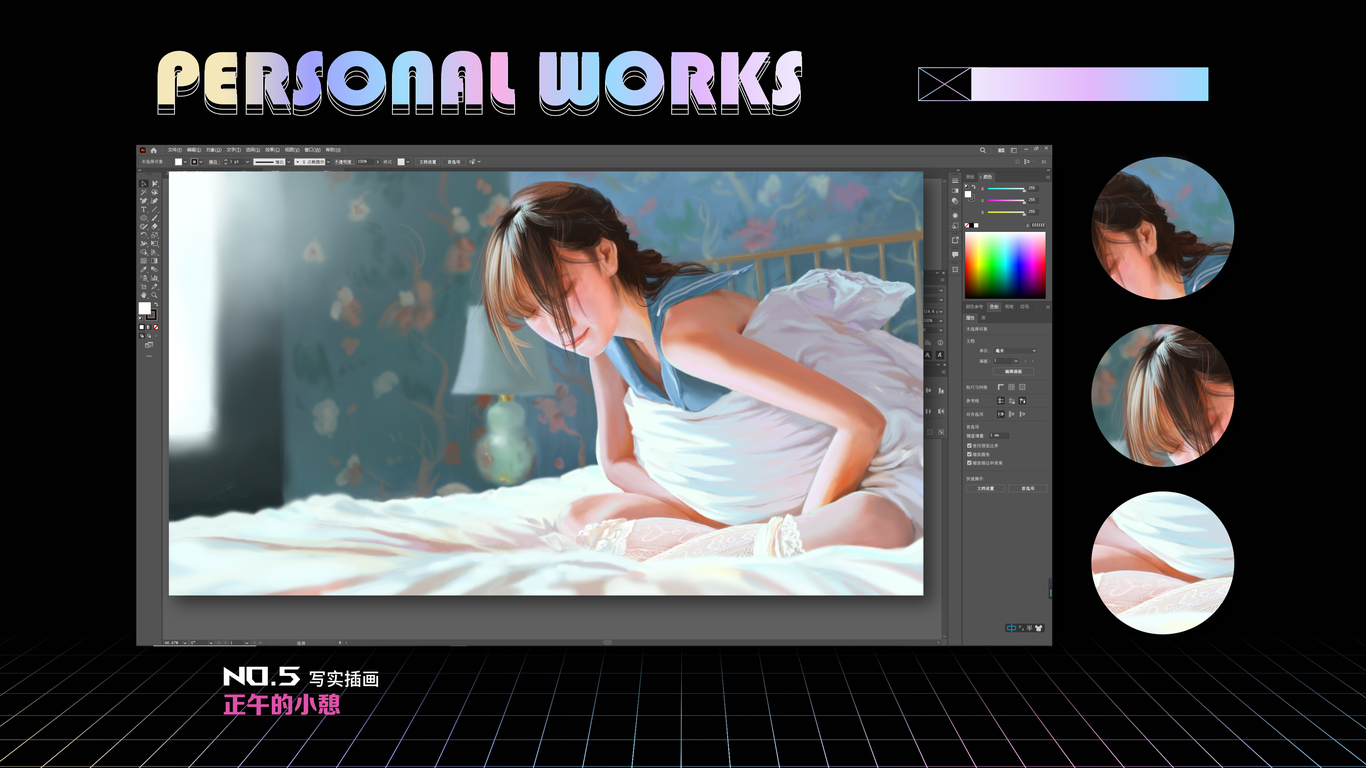Click Illustrator Home icon in menu bar
This screenshot has width=1366, height=768.
tap(153, 150)
